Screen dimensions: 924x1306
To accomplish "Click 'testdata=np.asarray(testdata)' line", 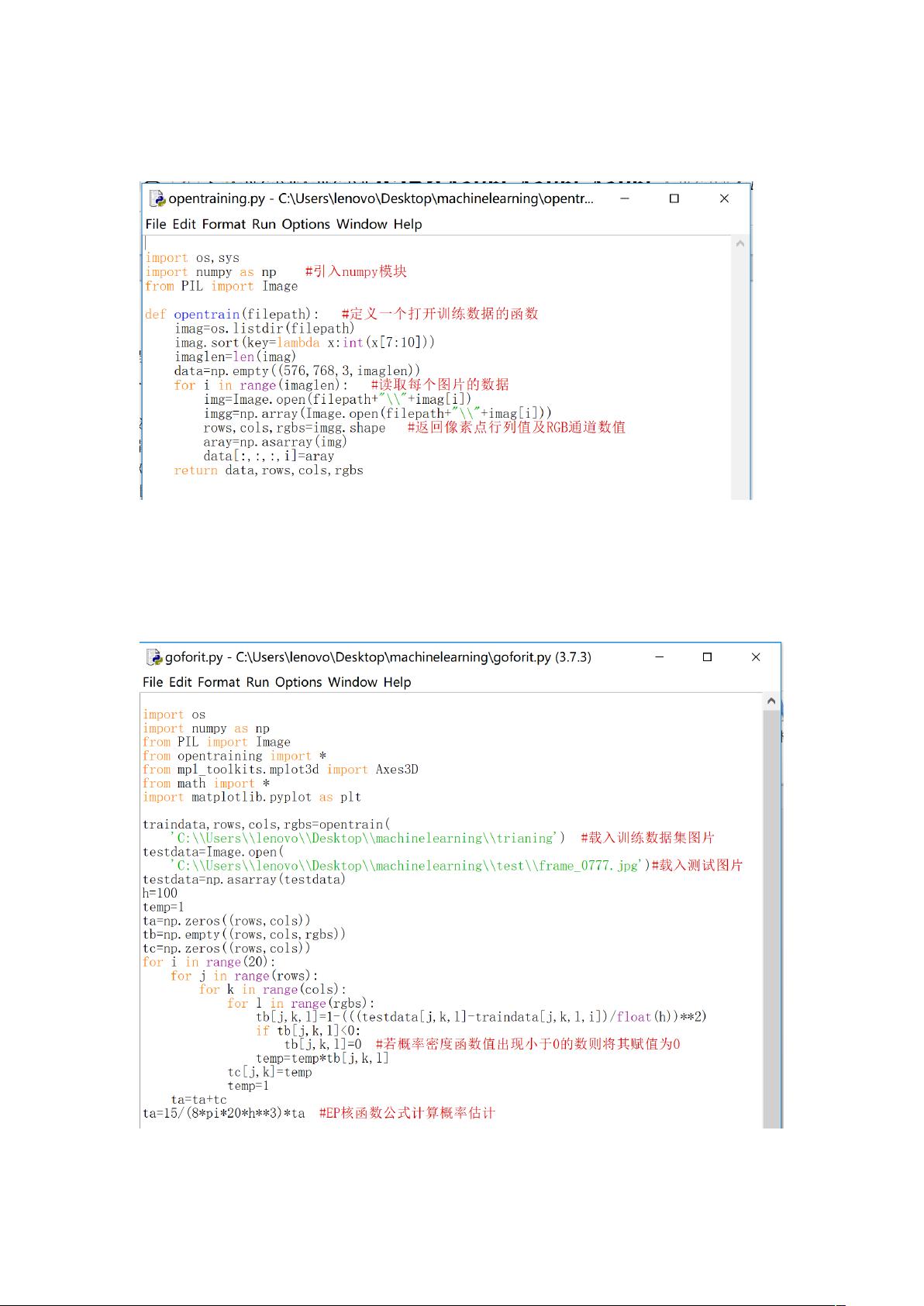I will point(244,879).
